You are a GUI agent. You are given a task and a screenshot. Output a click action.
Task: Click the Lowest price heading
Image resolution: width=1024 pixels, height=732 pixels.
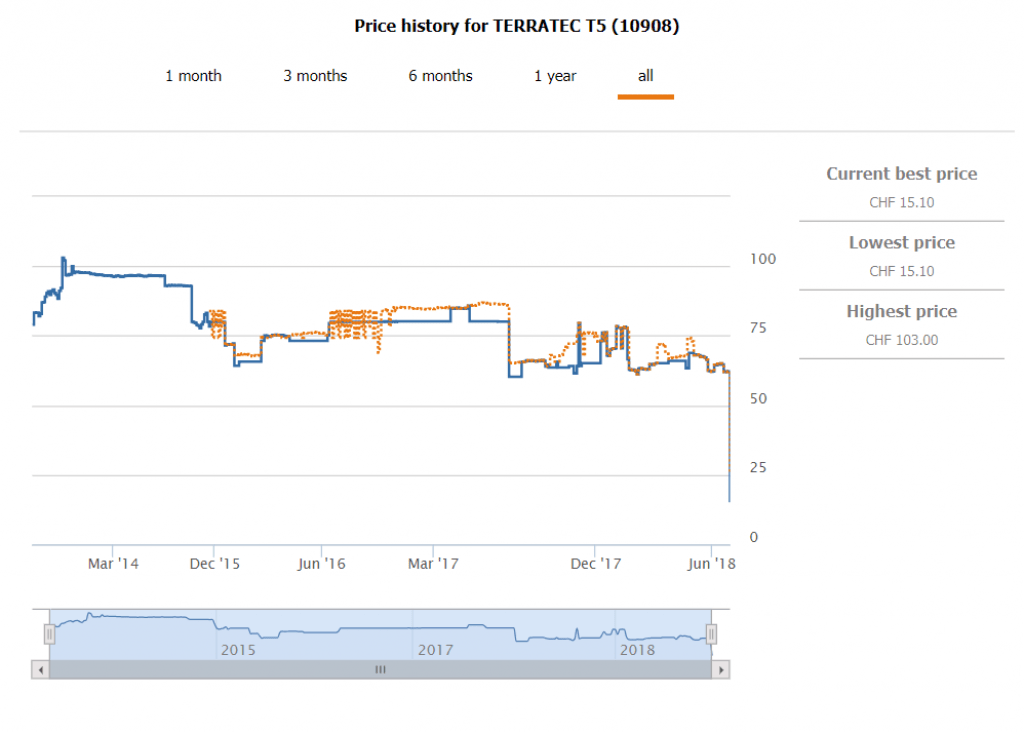[x=901, y=243]
